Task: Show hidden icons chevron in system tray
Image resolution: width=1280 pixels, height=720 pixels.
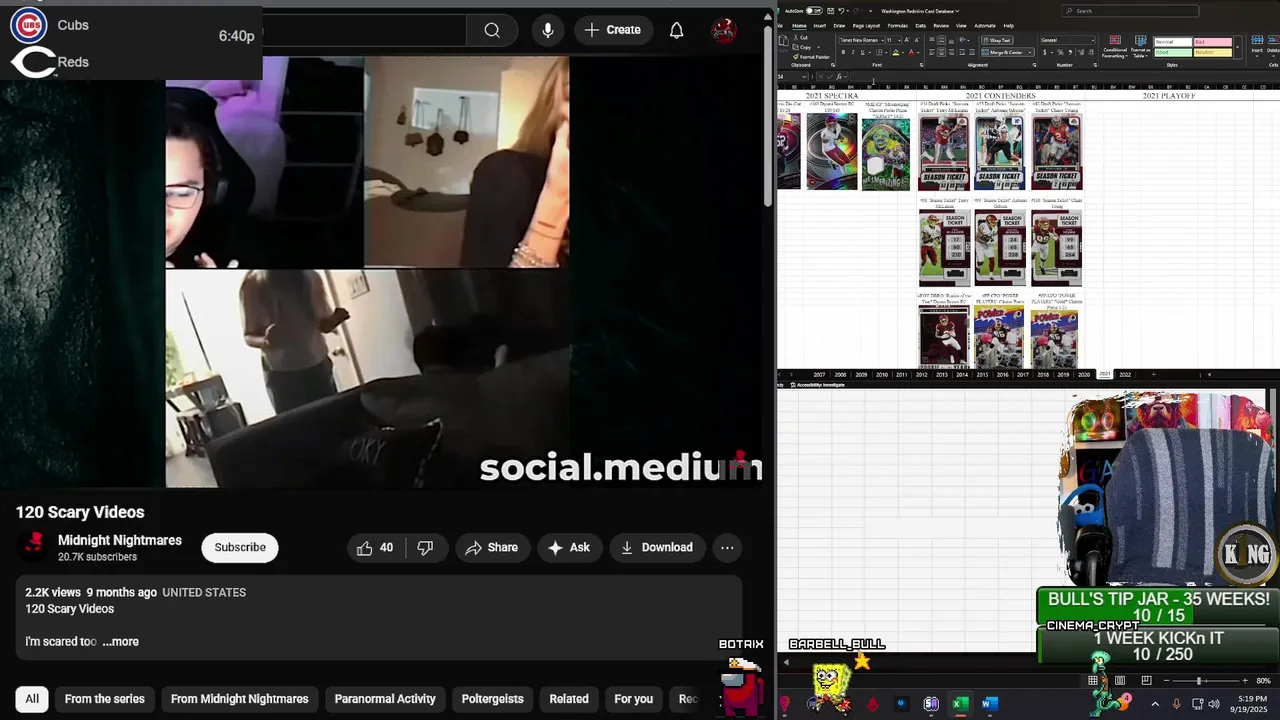Action: [1155, 704]
